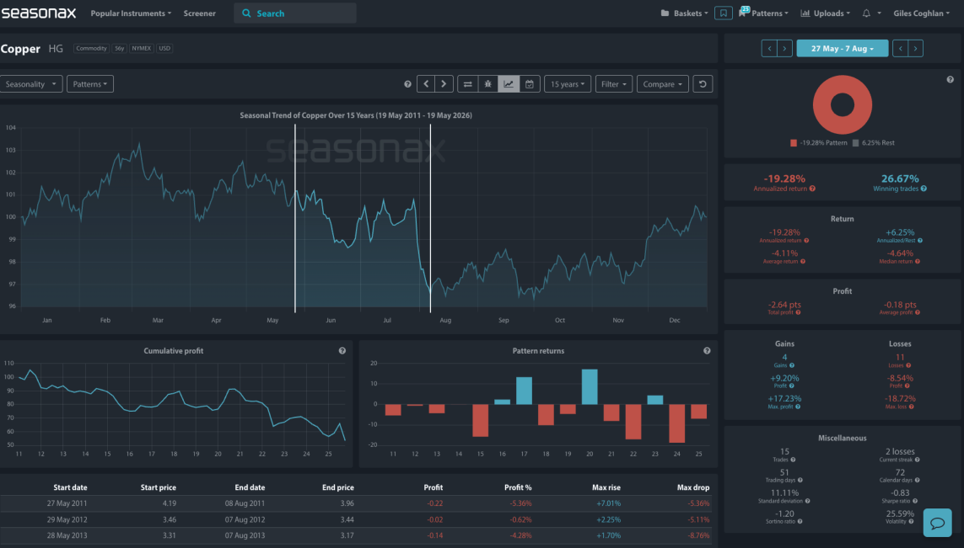964x548 pixels.
Task: Toggle the swap arrows view button
Action: 468,84
